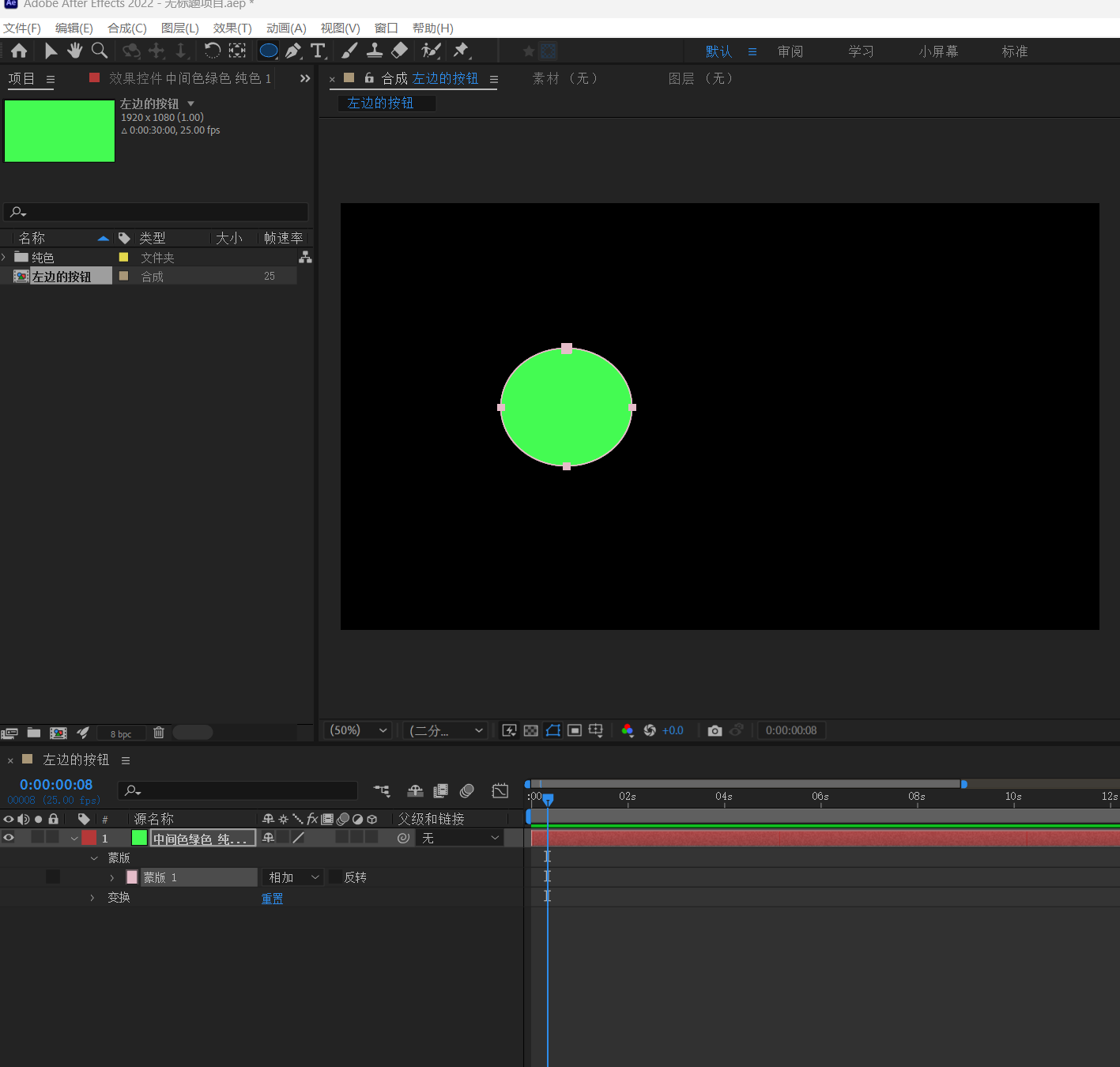Enable motion blur for all layers
The width and height of the screenshot is (1120, 1067).
click(467, 791)
